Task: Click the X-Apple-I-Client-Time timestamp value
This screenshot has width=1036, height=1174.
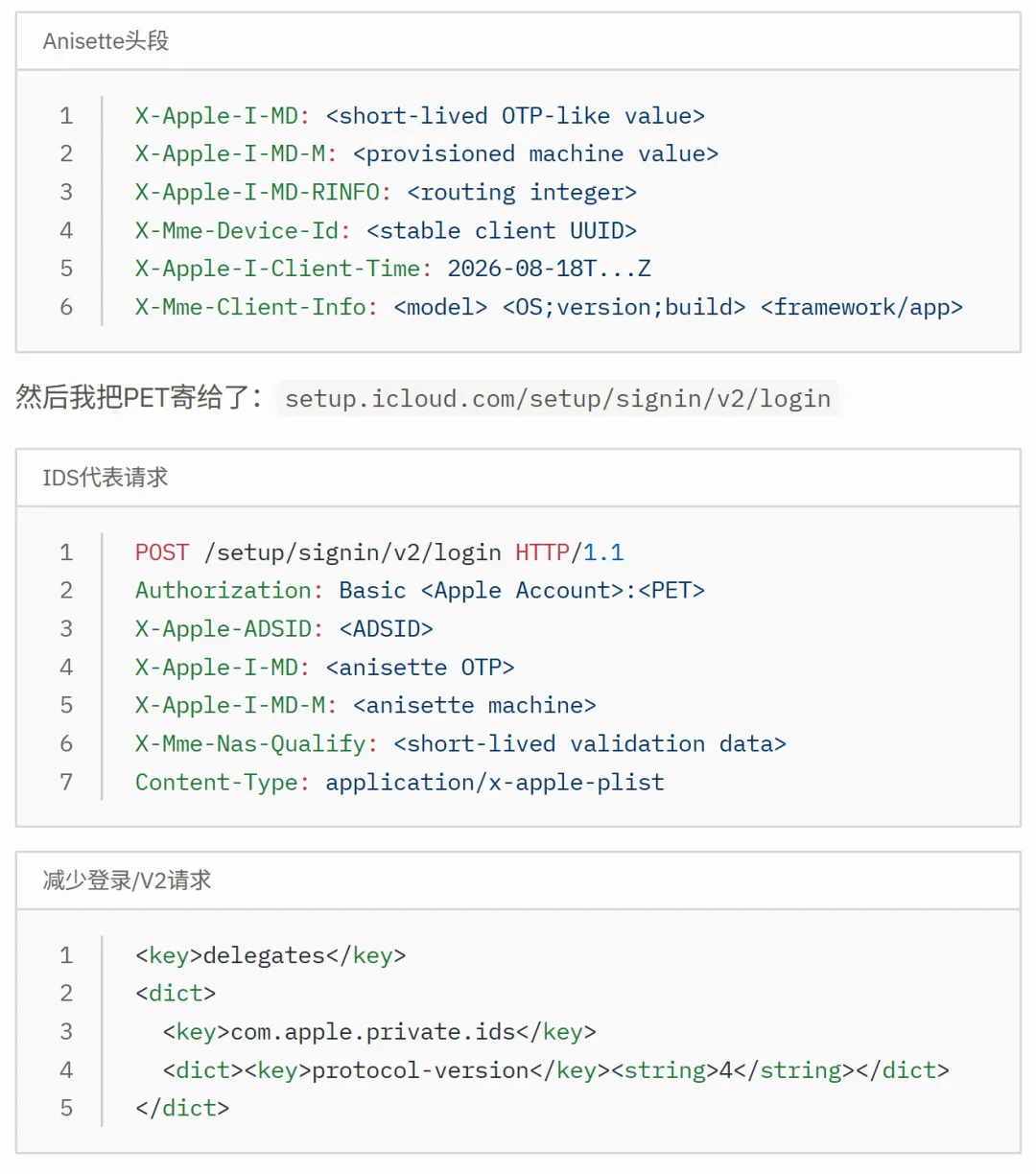Action: pos(550,269)
